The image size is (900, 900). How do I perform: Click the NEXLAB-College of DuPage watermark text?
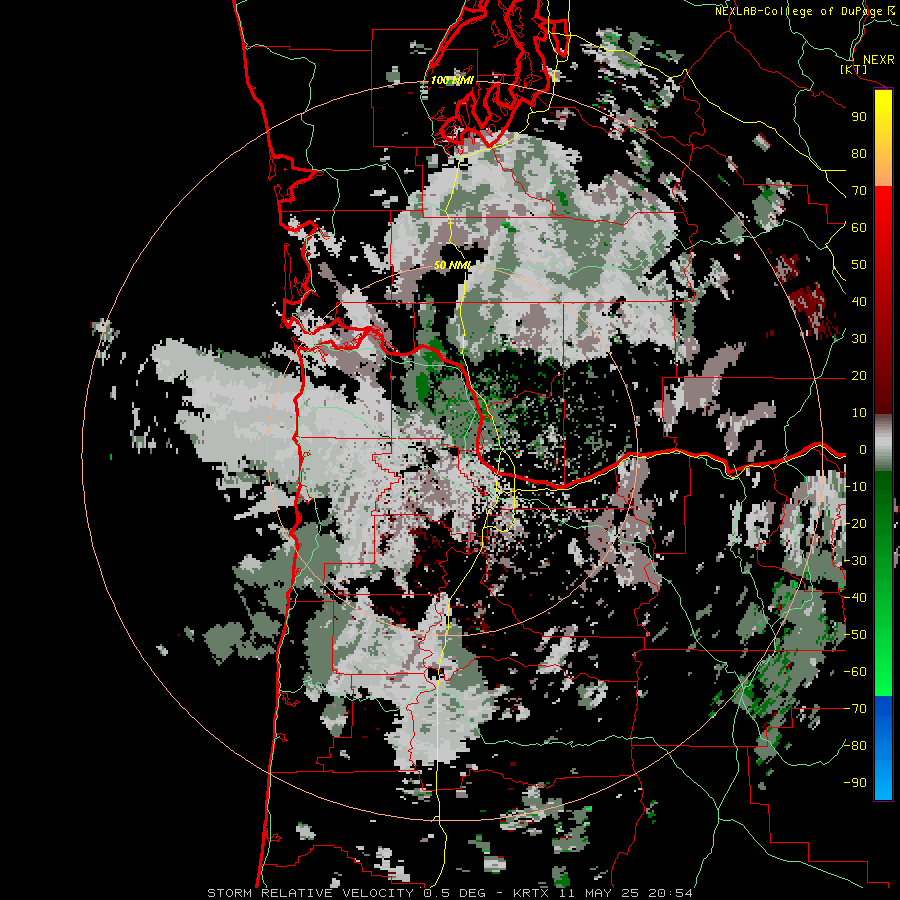(804, 11)
